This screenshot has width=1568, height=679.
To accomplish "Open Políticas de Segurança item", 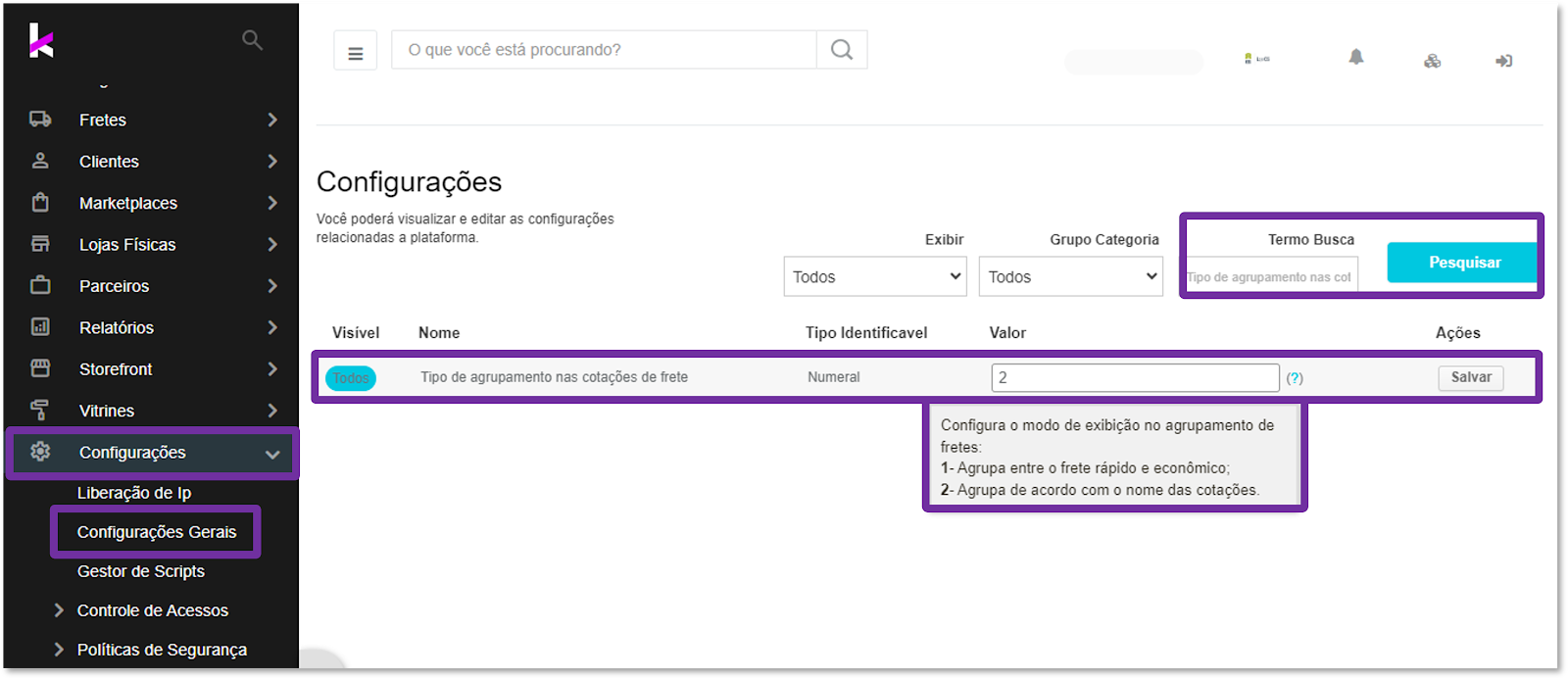I will [162, 650].
